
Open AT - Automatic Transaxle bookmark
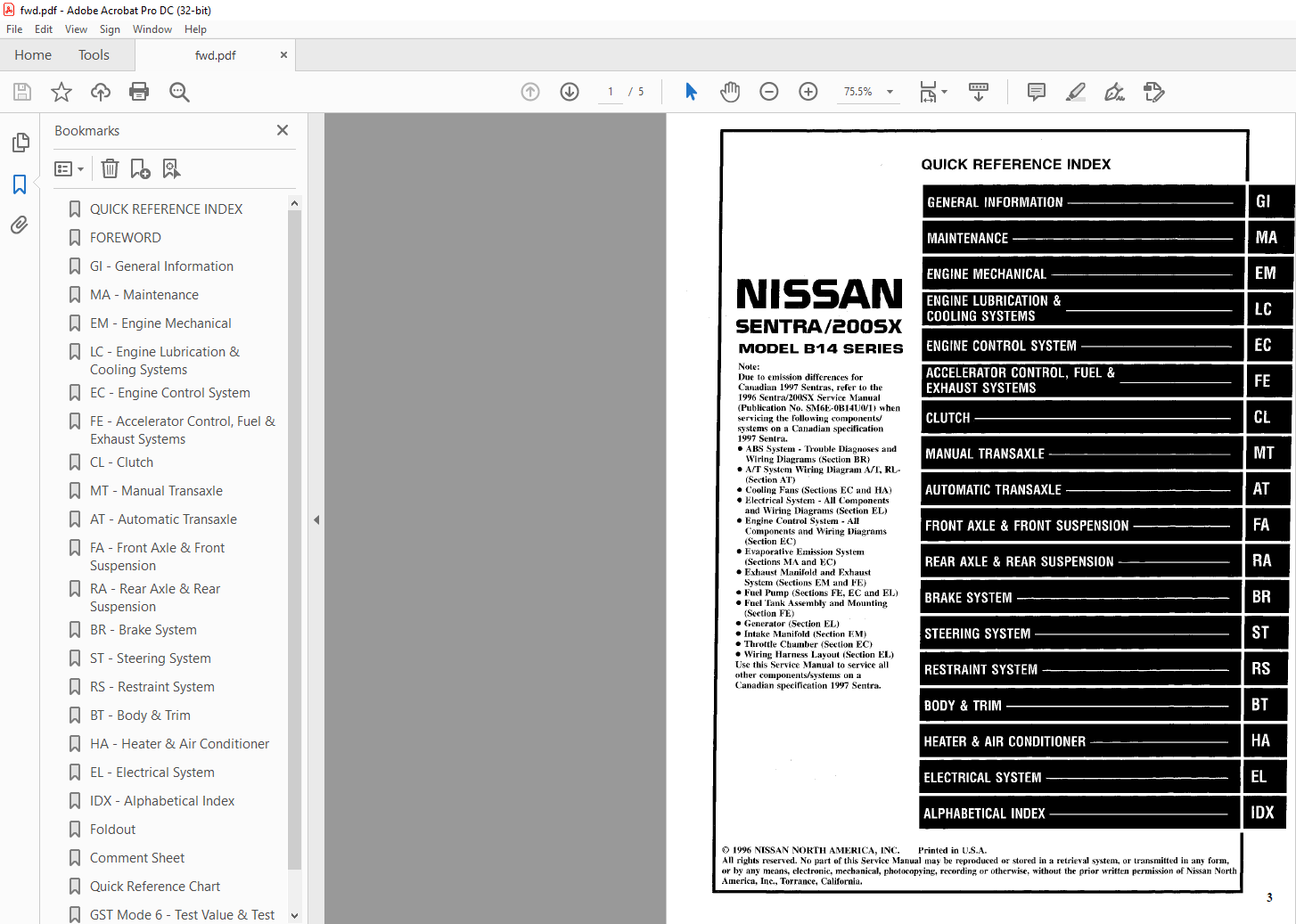(163, 519)
